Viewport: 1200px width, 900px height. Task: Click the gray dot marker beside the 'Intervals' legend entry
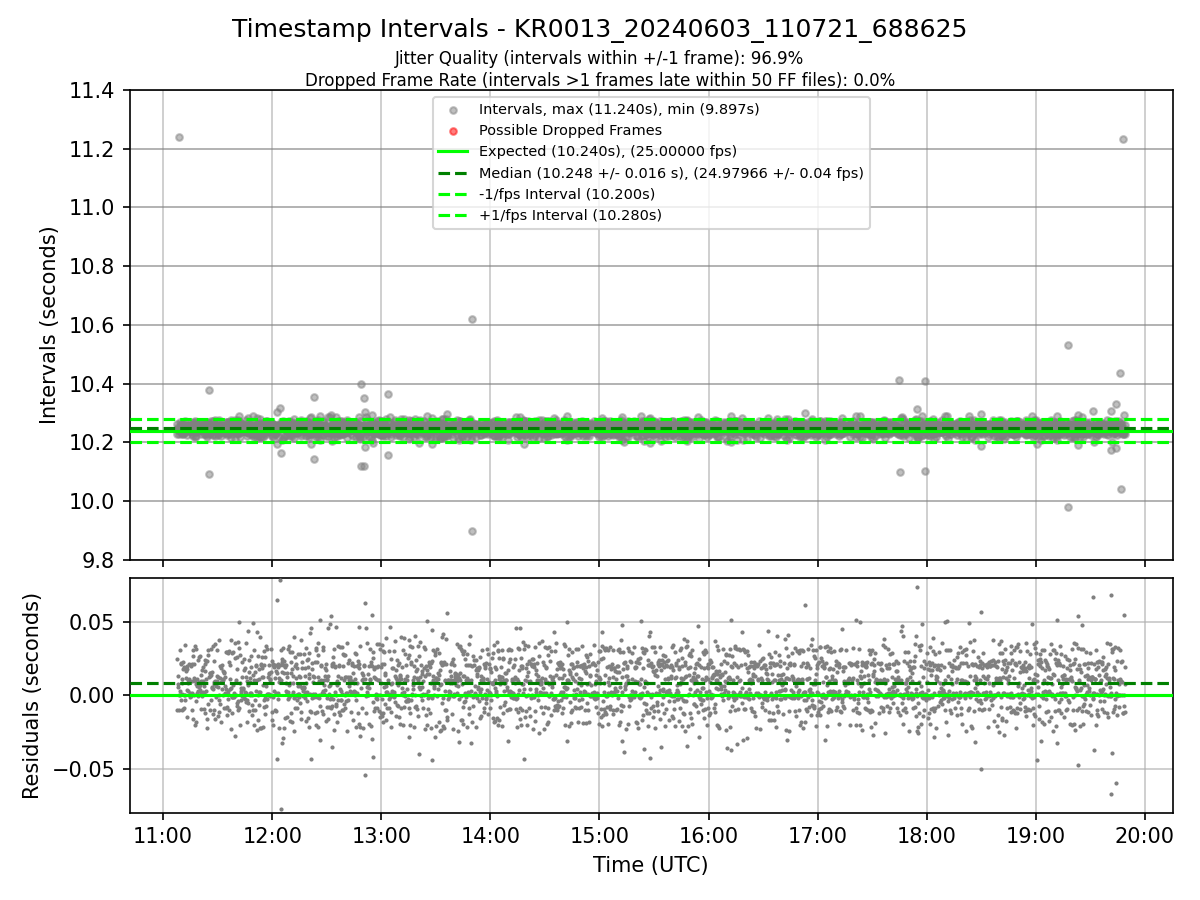pyautogui.click(x=453, y=110)
